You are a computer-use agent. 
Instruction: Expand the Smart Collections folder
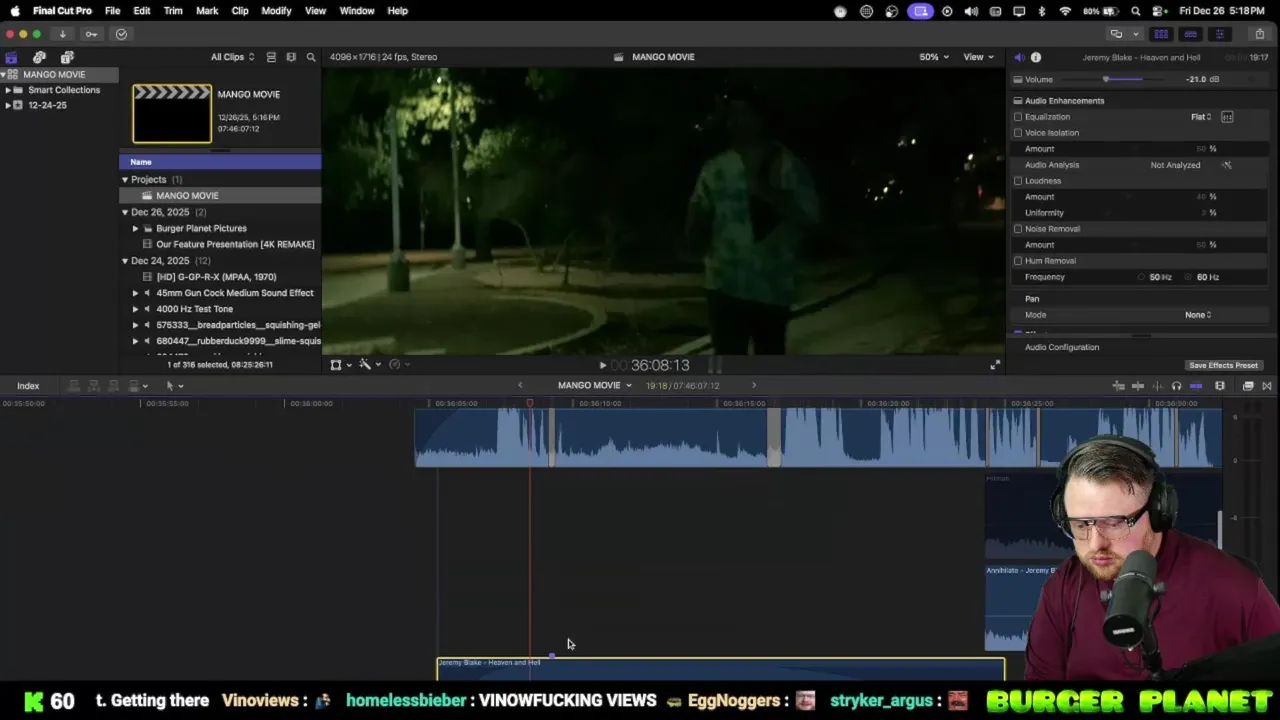pos(8,90)
